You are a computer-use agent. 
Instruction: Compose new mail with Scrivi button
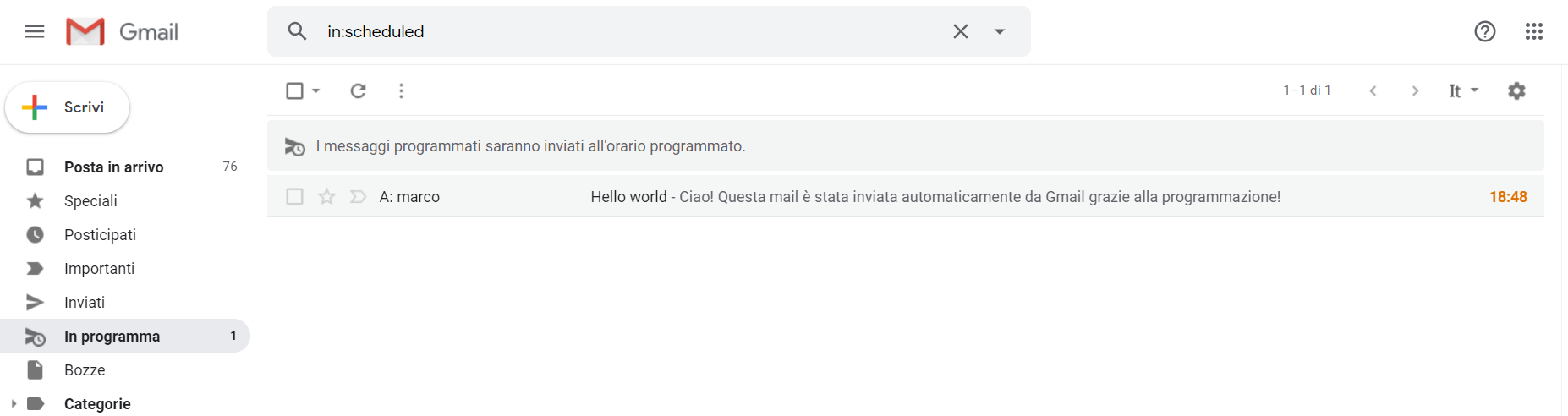(68, 107)
